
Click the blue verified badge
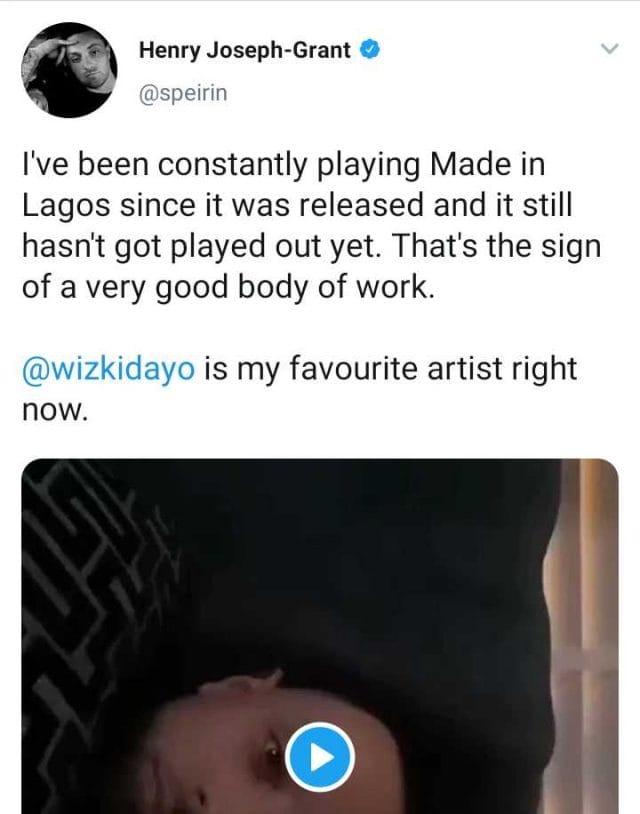pos(367,49)
